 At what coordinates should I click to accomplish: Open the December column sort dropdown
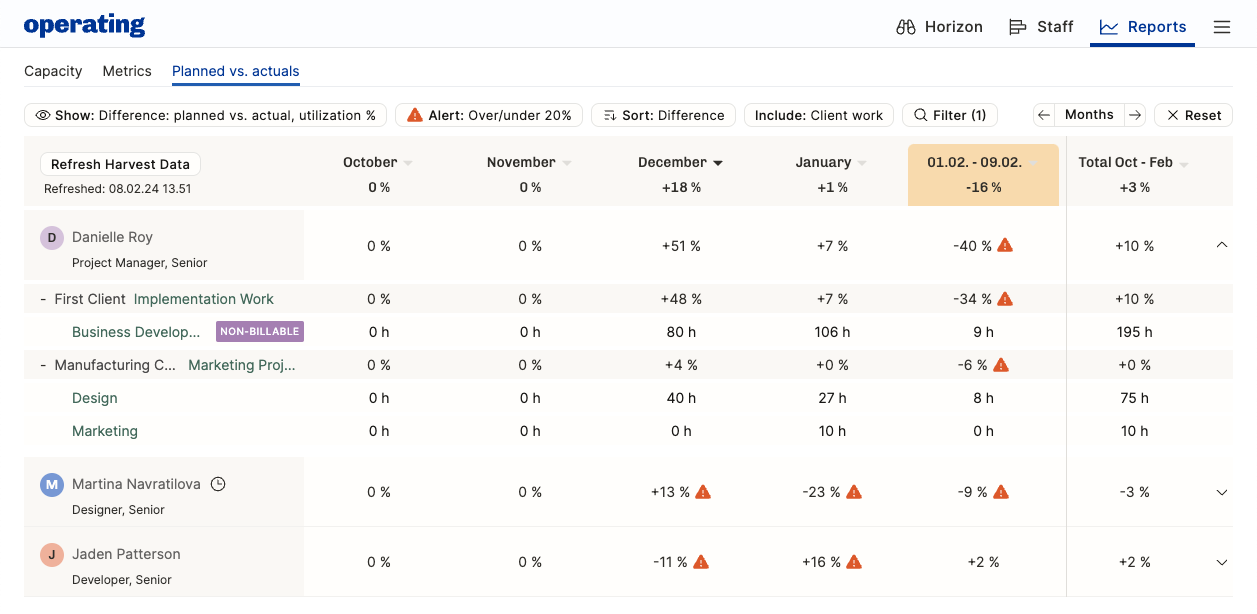718,163
